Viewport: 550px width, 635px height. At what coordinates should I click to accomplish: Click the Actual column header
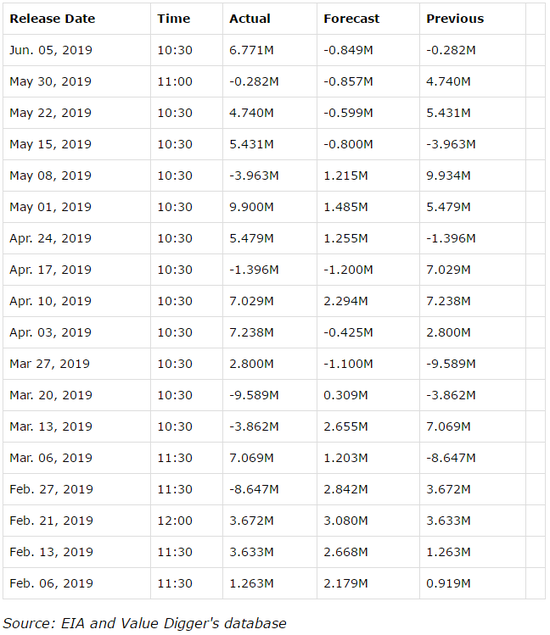[249, 19]
